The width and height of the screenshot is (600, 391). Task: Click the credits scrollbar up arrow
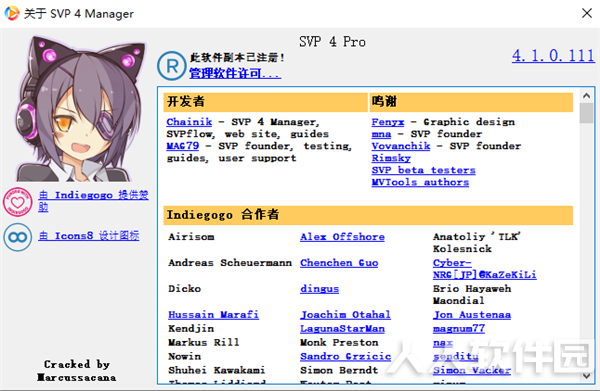pyautogui.click(x=587, y=95)
